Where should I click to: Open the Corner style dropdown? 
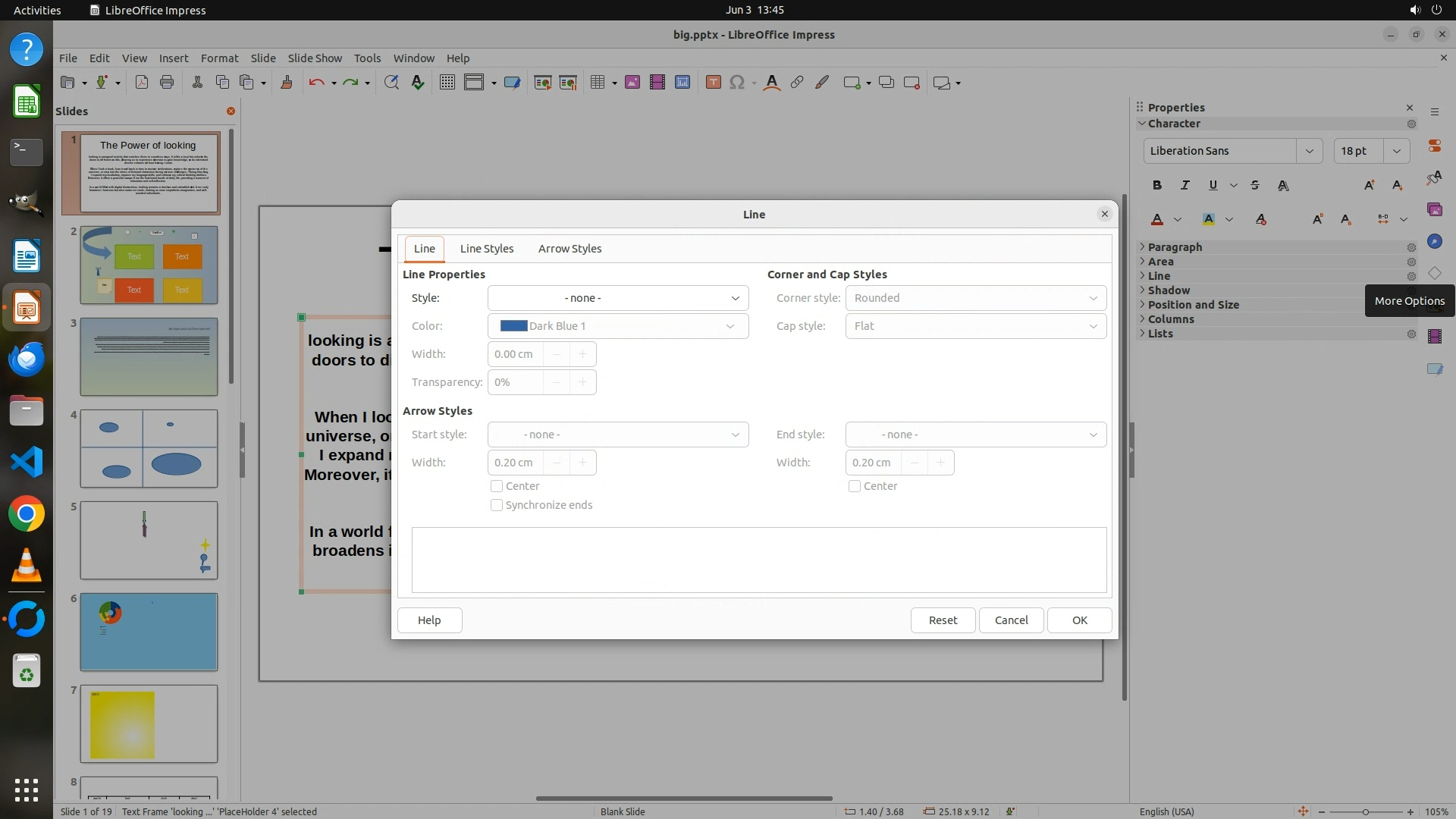(975, 298)
